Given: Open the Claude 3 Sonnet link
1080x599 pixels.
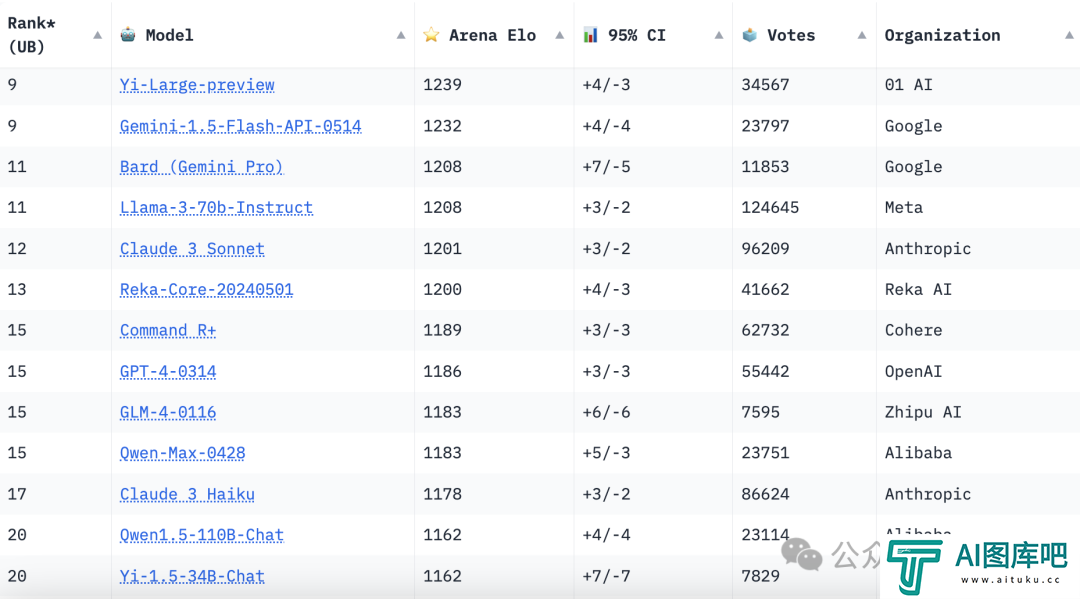Looking at the screenshot, I should tap(192, 249).
